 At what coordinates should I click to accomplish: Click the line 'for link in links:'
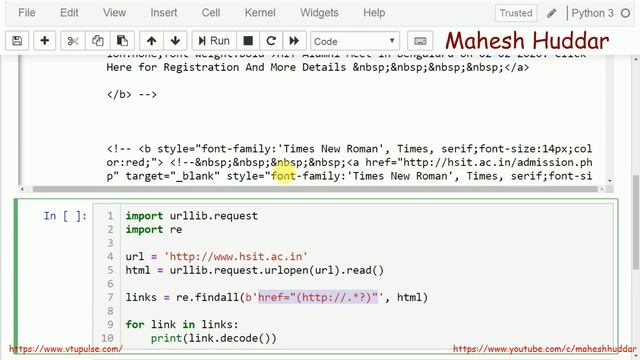(x=182, y=324)
